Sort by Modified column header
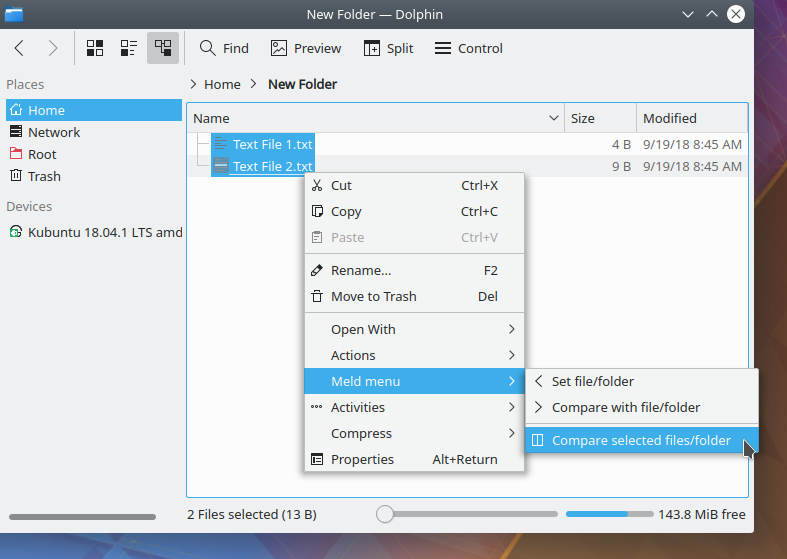 tap(692, 118)
